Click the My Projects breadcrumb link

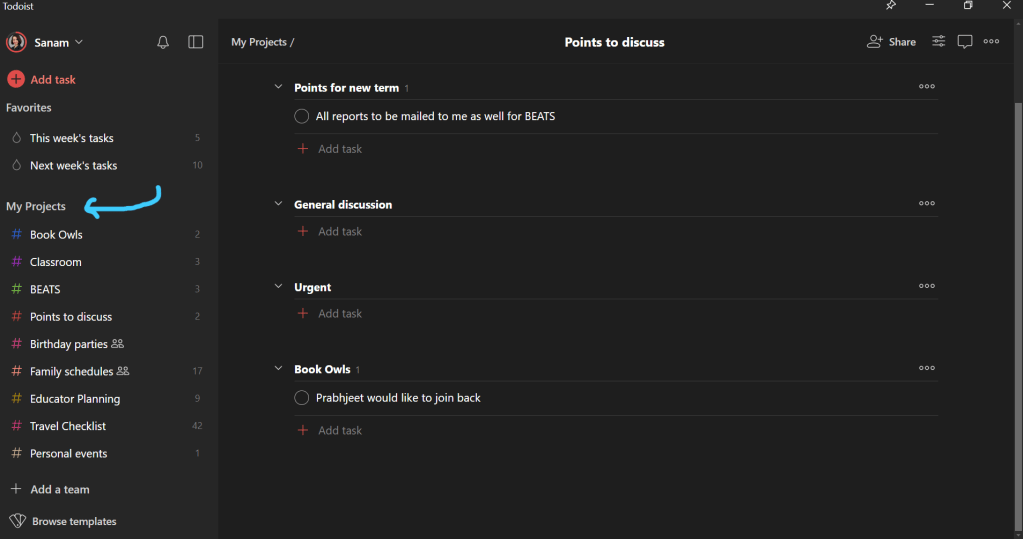coord(259,42)
